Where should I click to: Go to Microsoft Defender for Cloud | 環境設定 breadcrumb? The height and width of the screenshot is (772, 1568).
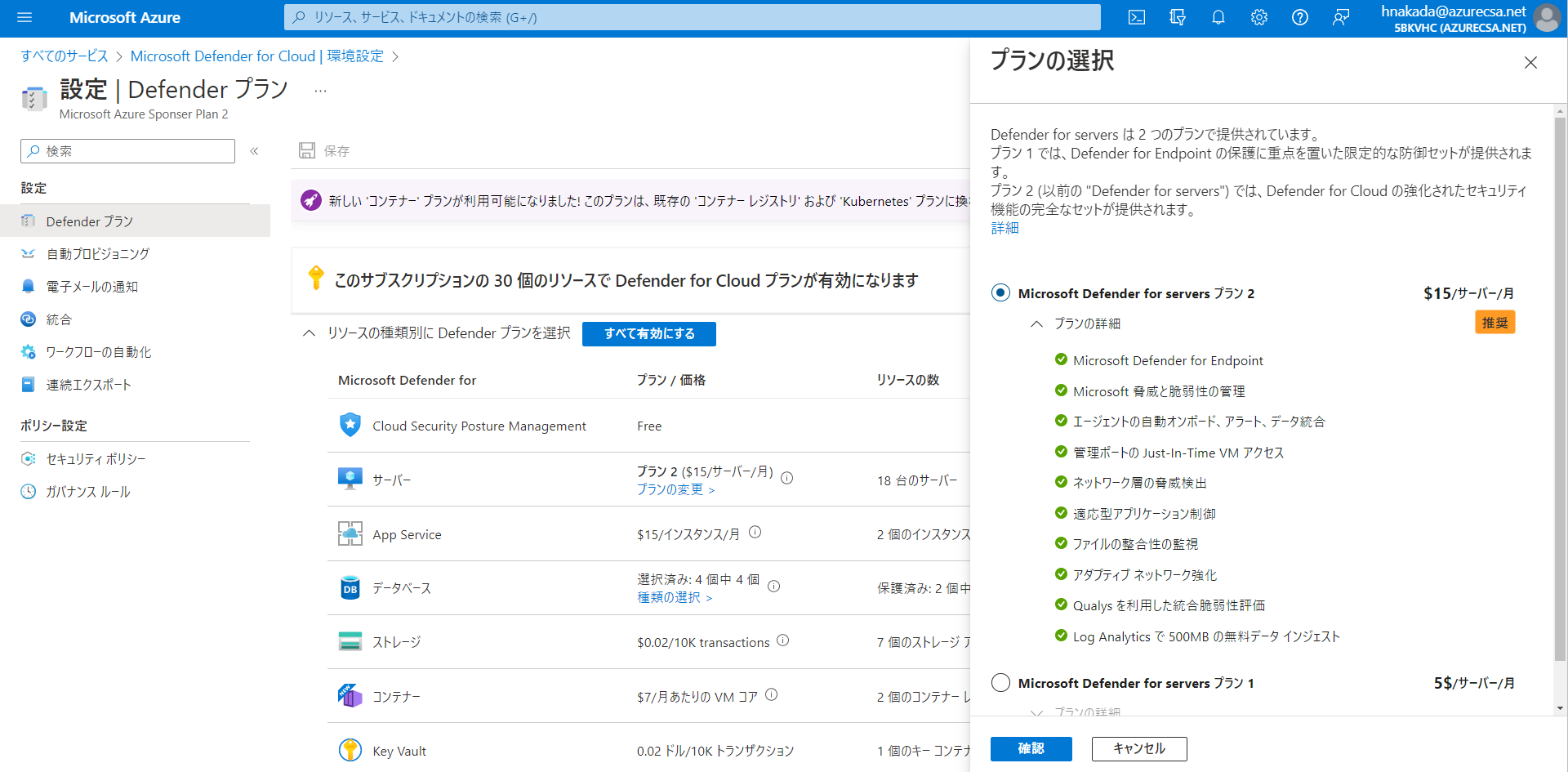(257, 56)
